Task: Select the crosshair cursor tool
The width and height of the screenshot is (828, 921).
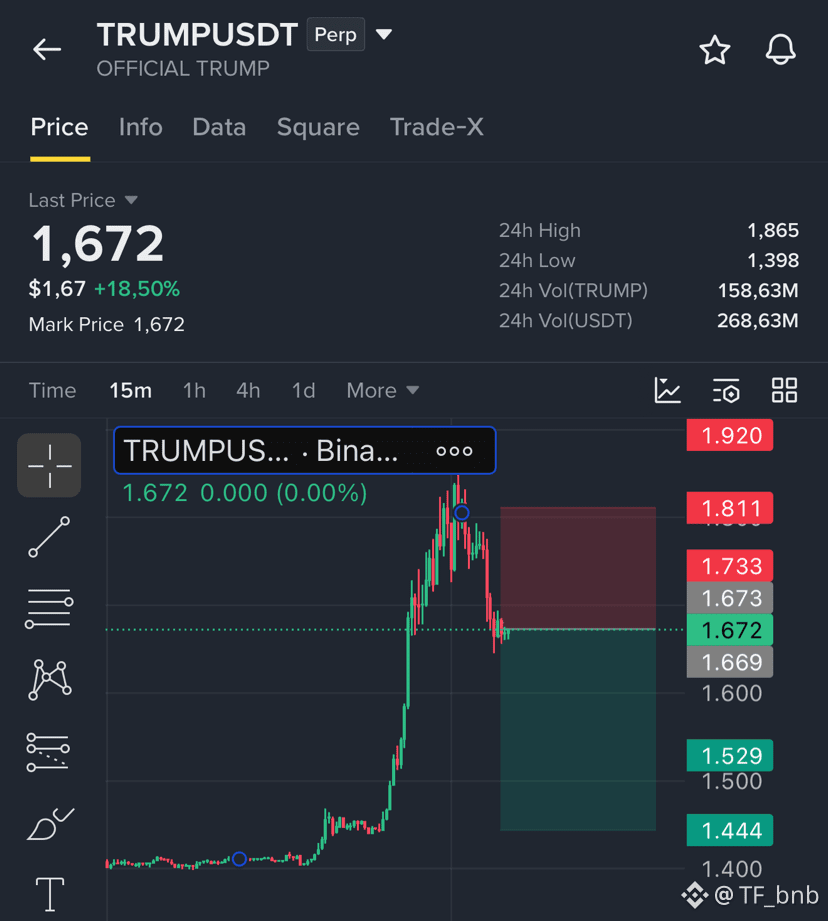Action: tap(49, 465)
